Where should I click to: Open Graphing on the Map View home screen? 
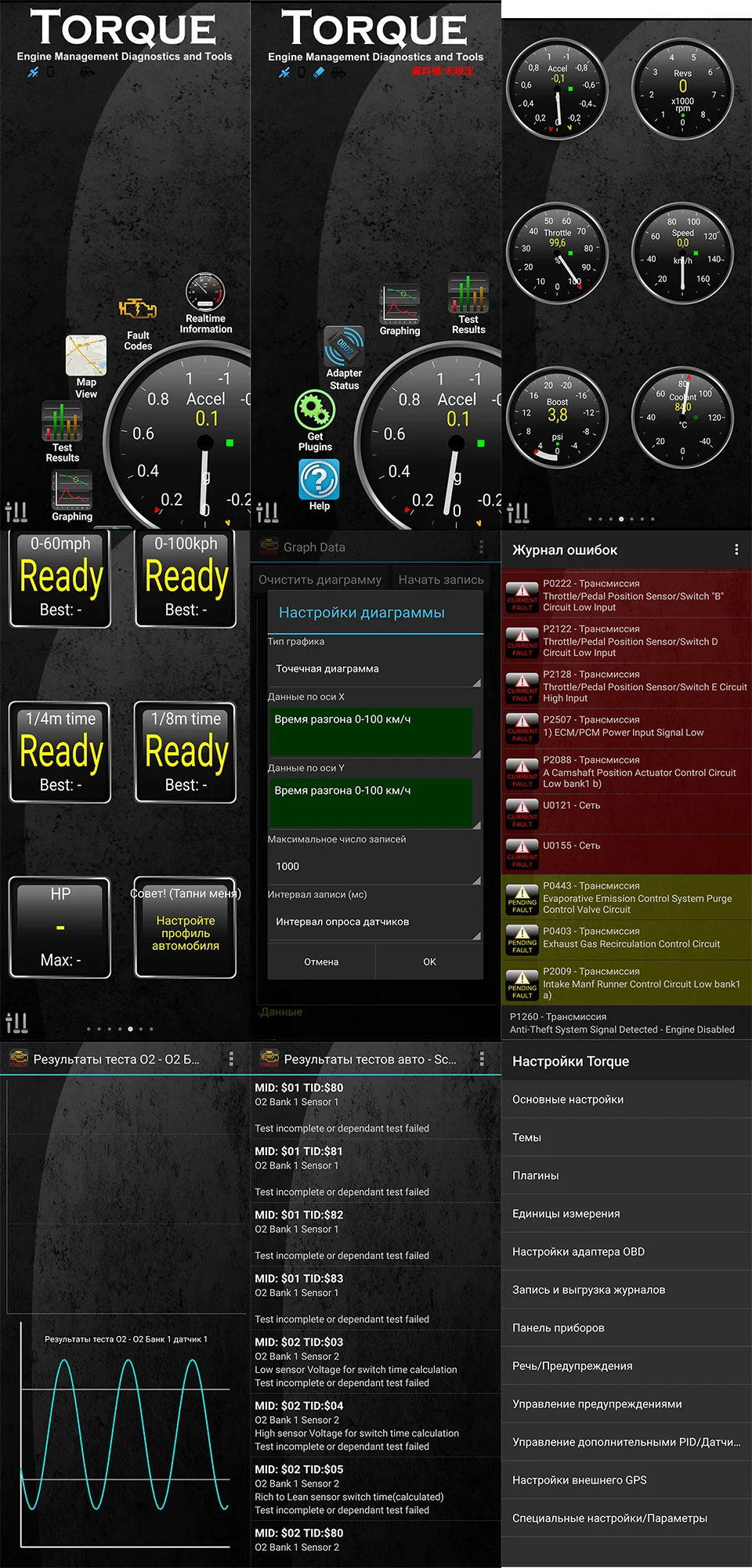pyautogui.click(x=72, y=490)
